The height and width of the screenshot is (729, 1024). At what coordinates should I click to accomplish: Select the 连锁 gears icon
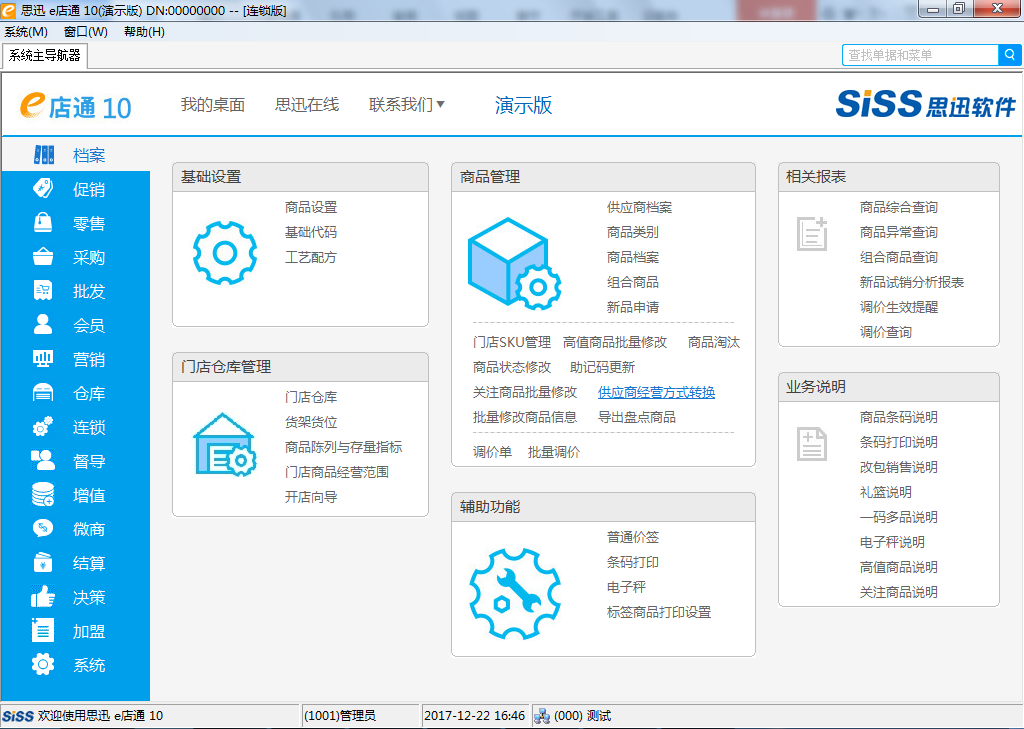pyautogui.click(x=43, y=427)
